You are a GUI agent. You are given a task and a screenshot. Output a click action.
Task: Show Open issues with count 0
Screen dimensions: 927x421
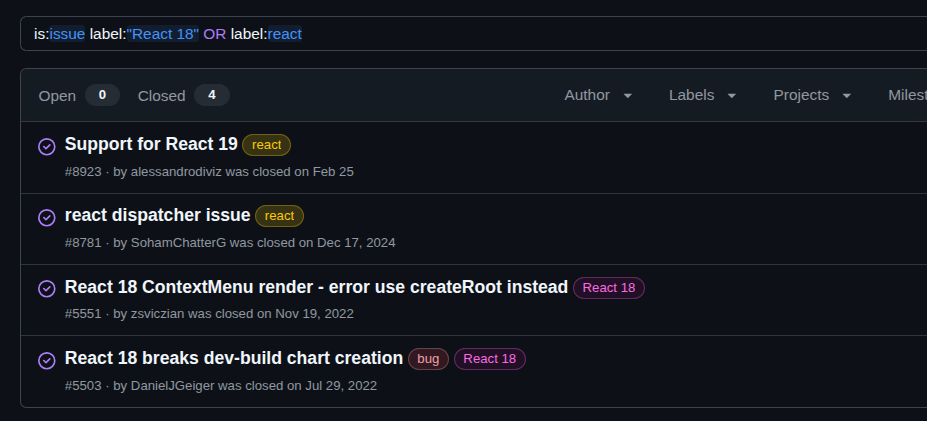coord(78,96)
